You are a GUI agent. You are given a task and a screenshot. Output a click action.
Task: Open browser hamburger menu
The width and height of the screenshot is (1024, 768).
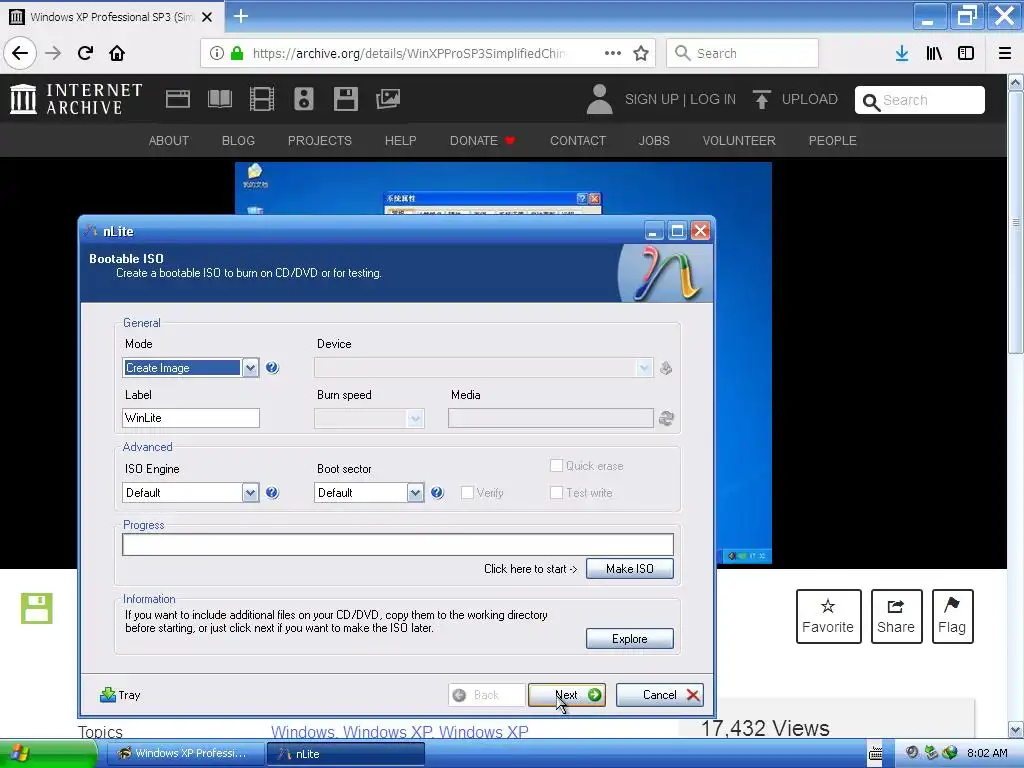click(1005, 53)
